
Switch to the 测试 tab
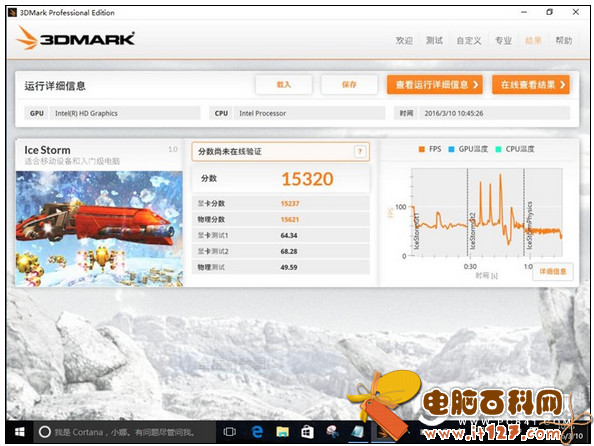pyautogui.click(x=434, y=41)
